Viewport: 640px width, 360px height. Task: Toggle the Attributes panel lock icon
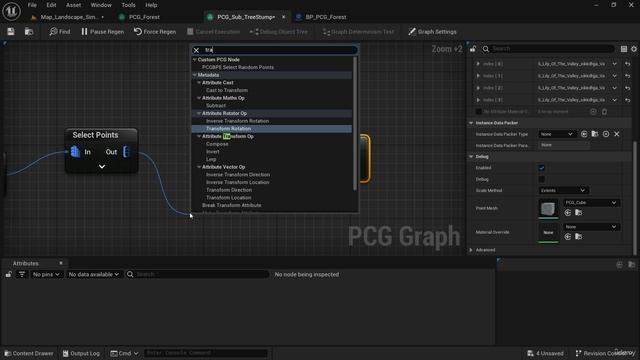[9, 274]
